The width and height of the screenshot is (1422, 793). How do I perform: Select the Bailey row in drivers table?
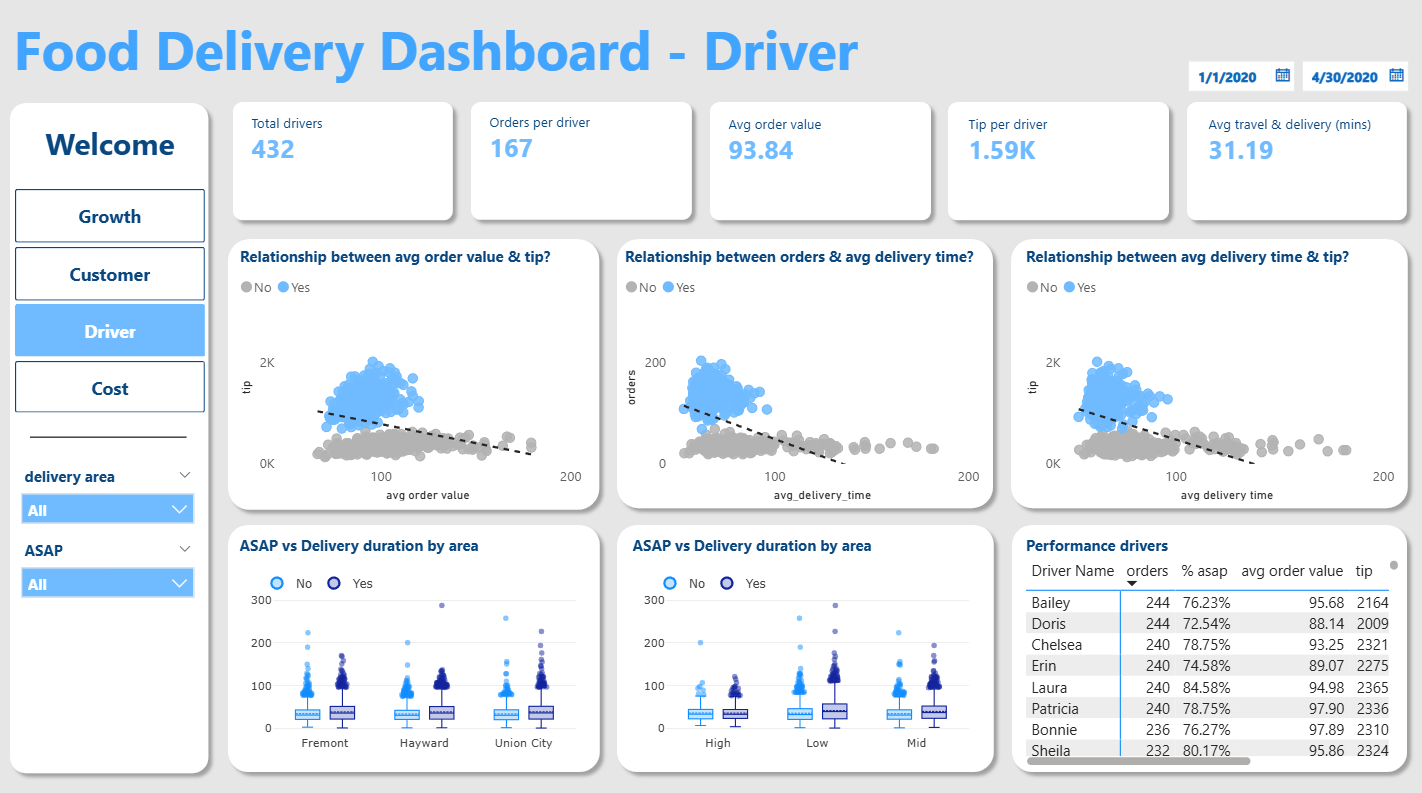tap(1207, 603)
